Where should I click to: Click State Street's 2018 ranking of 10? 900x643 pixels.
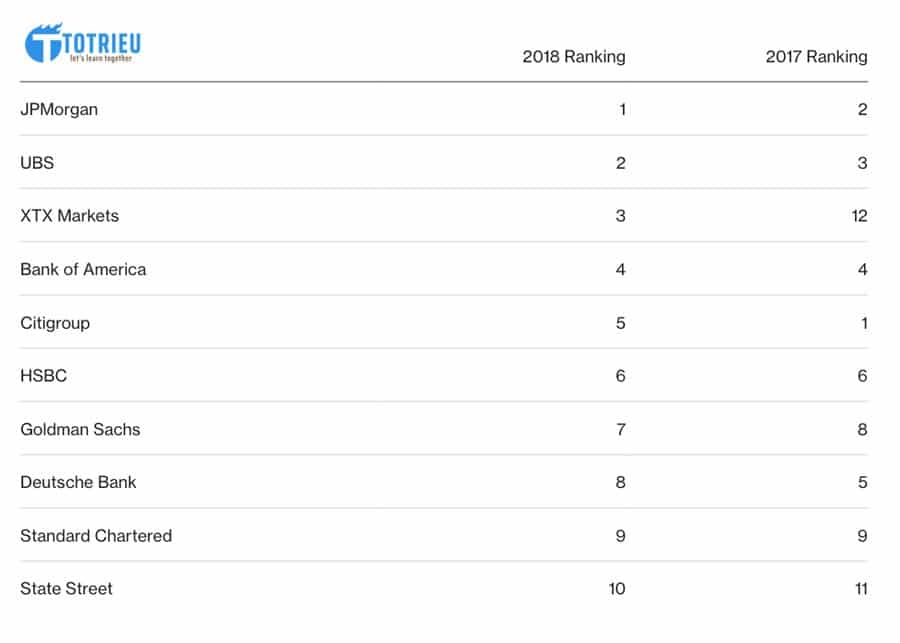pyautogui.click(x=616, y=589)
